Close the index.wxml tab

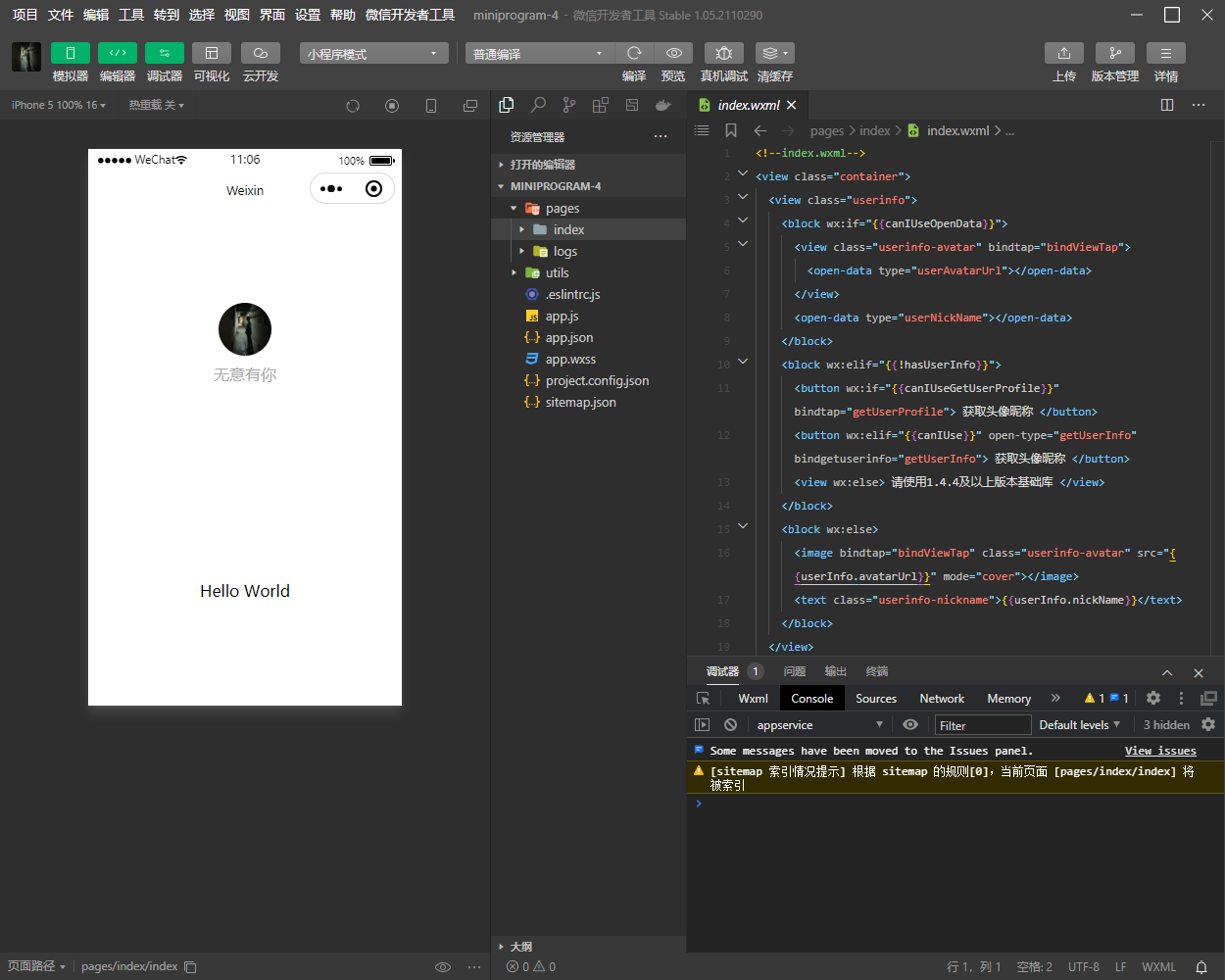(792, 105)
